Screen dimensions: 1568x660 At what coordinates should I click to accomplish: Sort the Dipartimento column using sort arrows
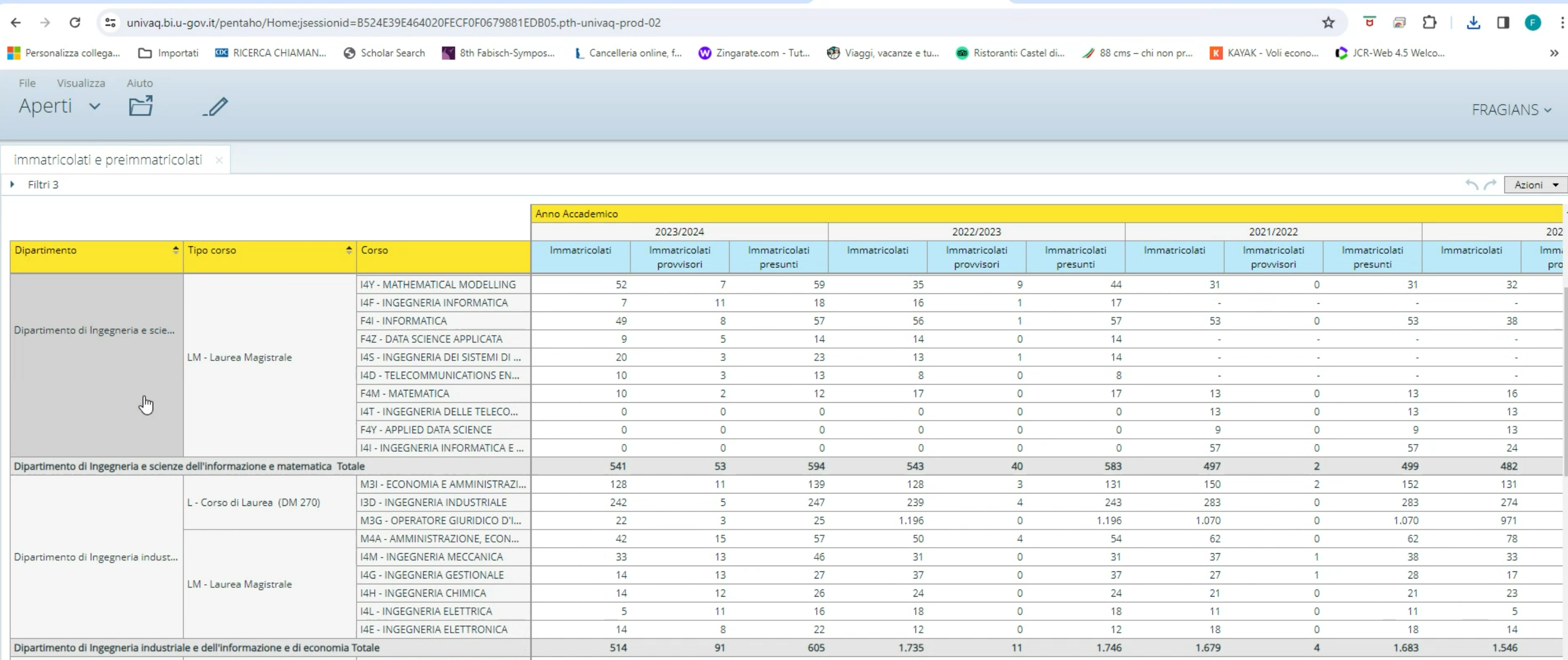click(175, 250)
